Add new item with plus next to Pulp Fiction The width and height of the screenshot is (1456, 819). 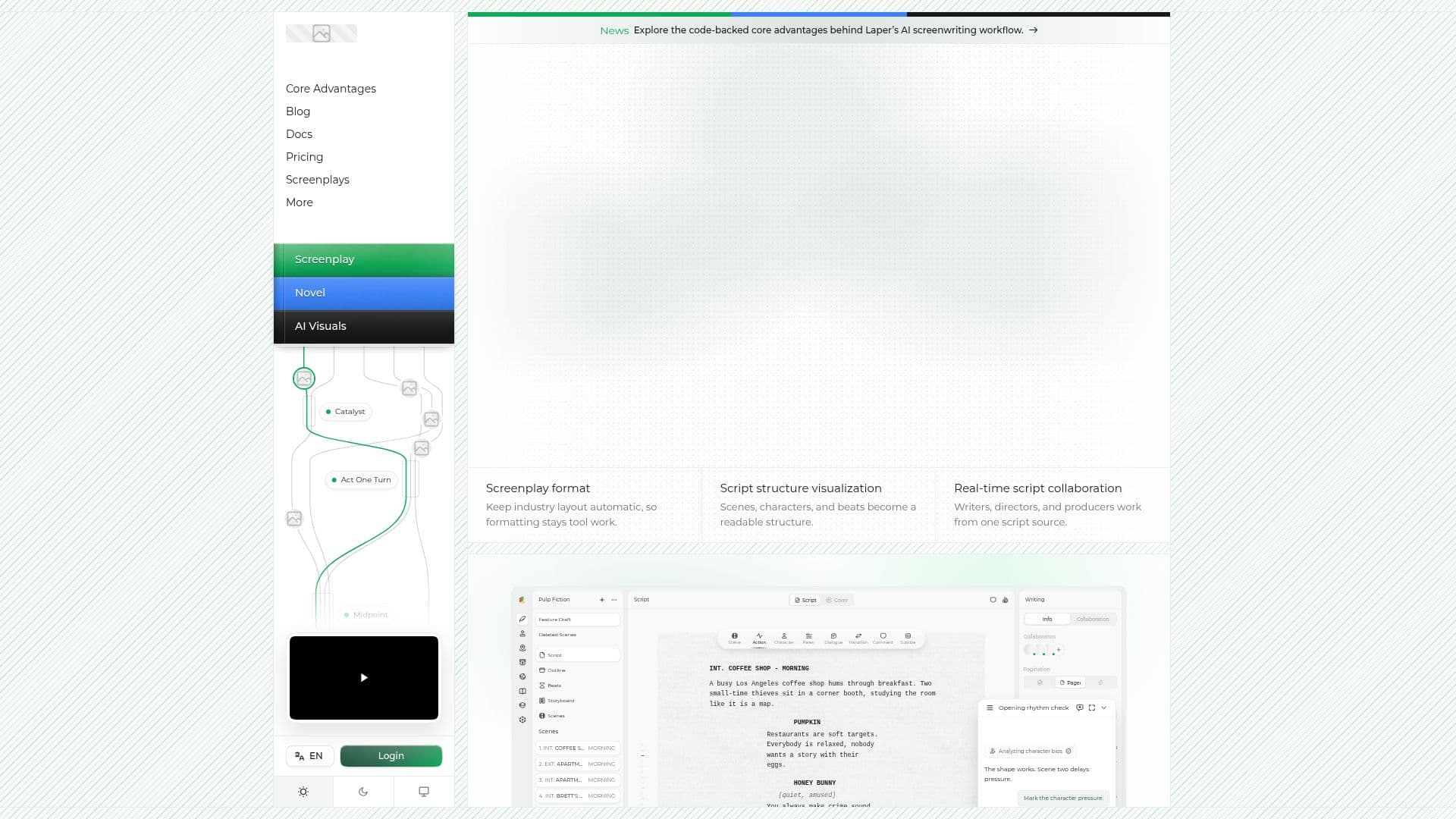click(602, 600)
